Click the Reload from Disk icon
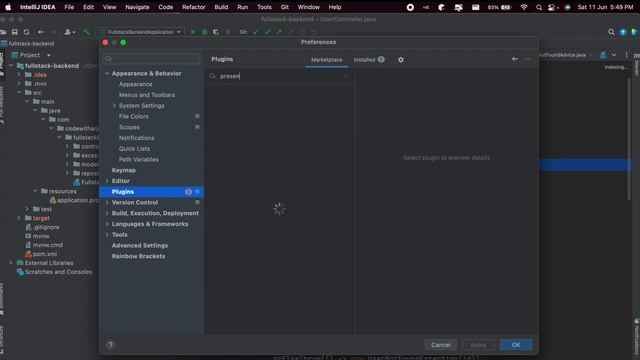This screenshot has height=360, width=640. [x=27, y=32]
